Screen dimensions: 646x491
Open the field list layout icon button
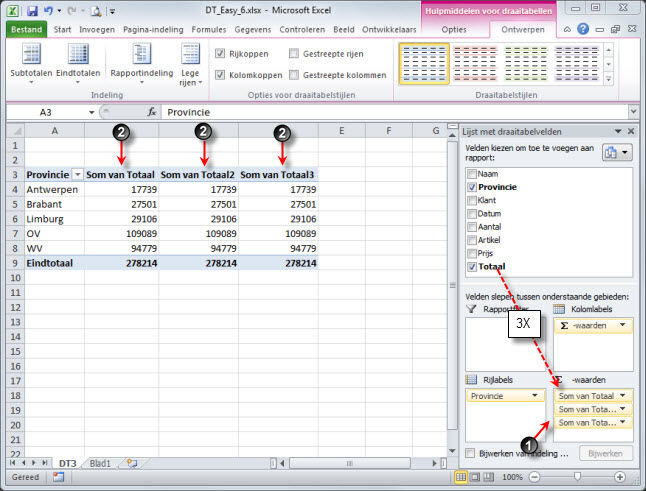click(617, 152)
